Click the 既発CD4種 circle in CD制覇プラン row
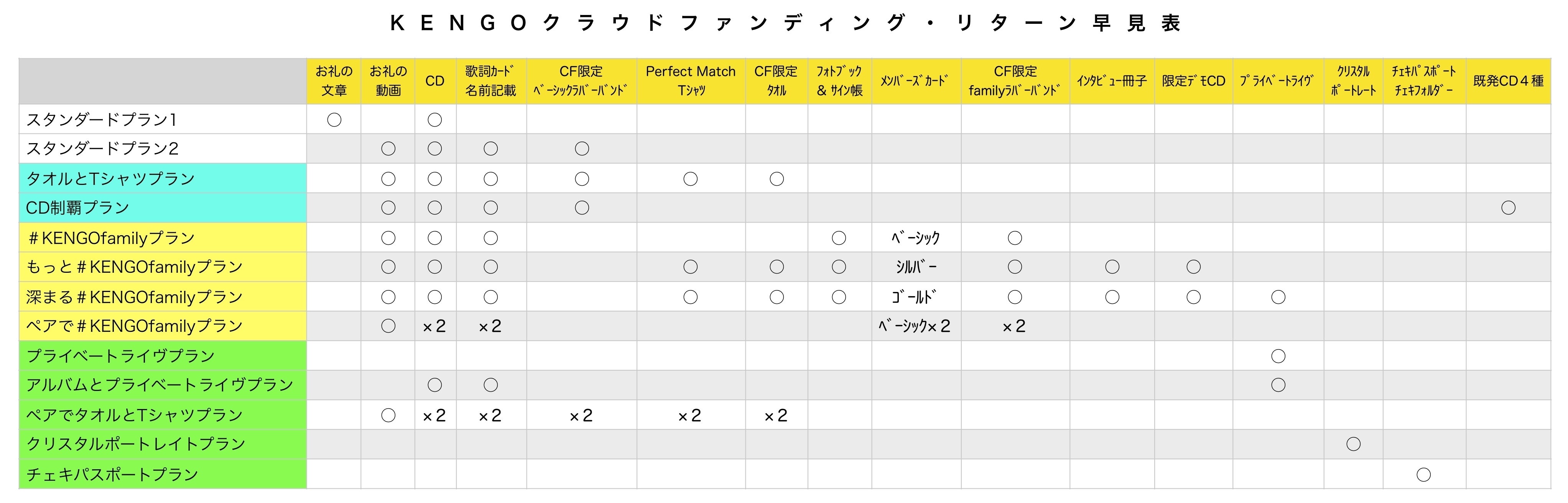The height and width of the screenshot is (503, 1568). click(1508, 208)
